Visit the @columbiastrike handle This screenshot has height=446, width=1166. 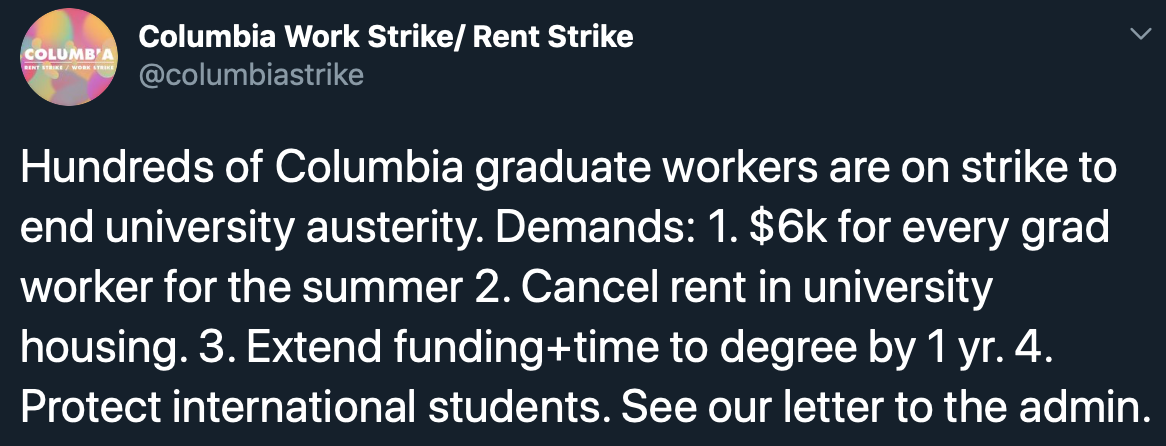pos(251,75)
